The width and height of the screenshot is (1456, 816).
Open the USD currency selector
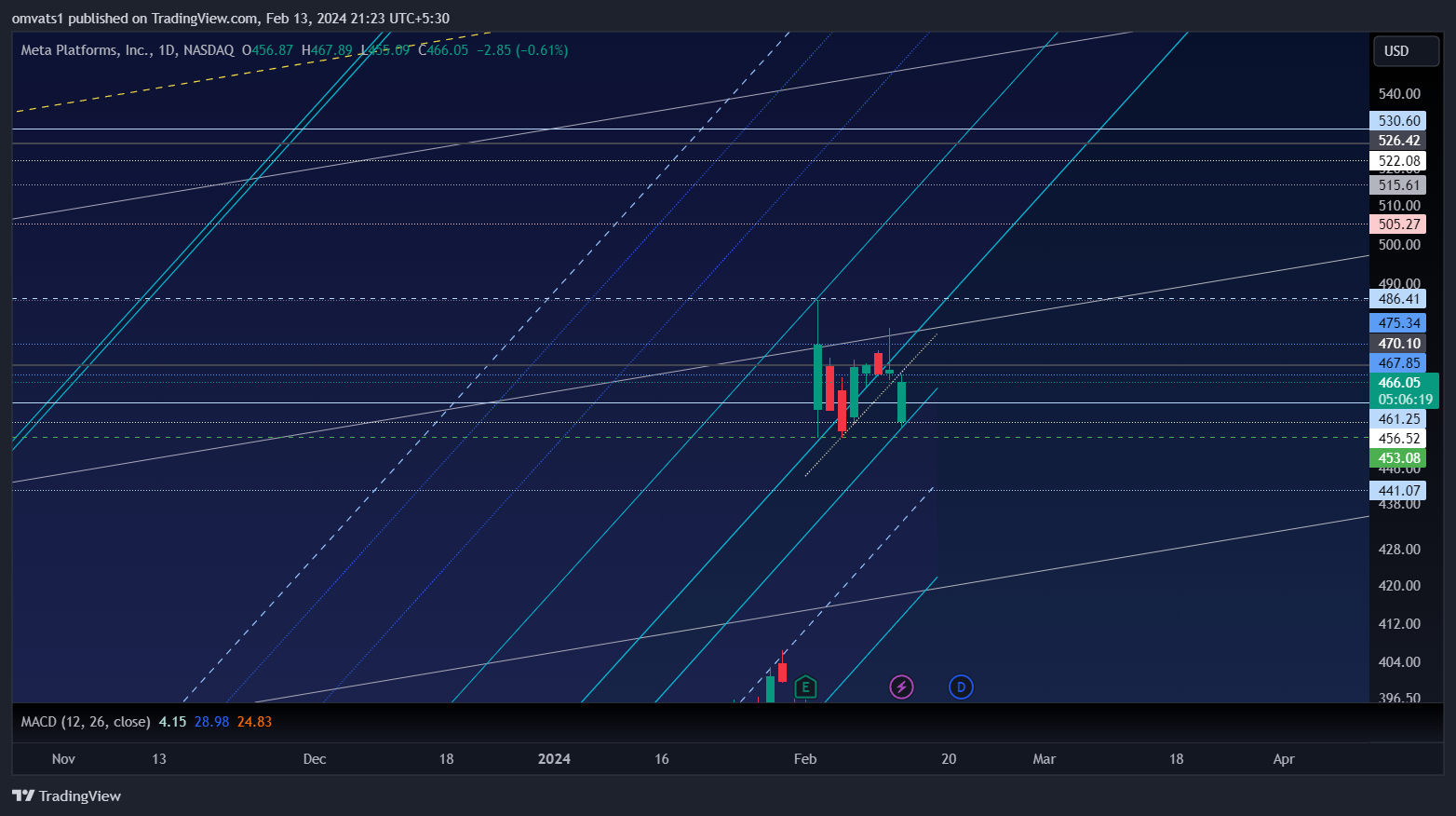click(1407, 51)
